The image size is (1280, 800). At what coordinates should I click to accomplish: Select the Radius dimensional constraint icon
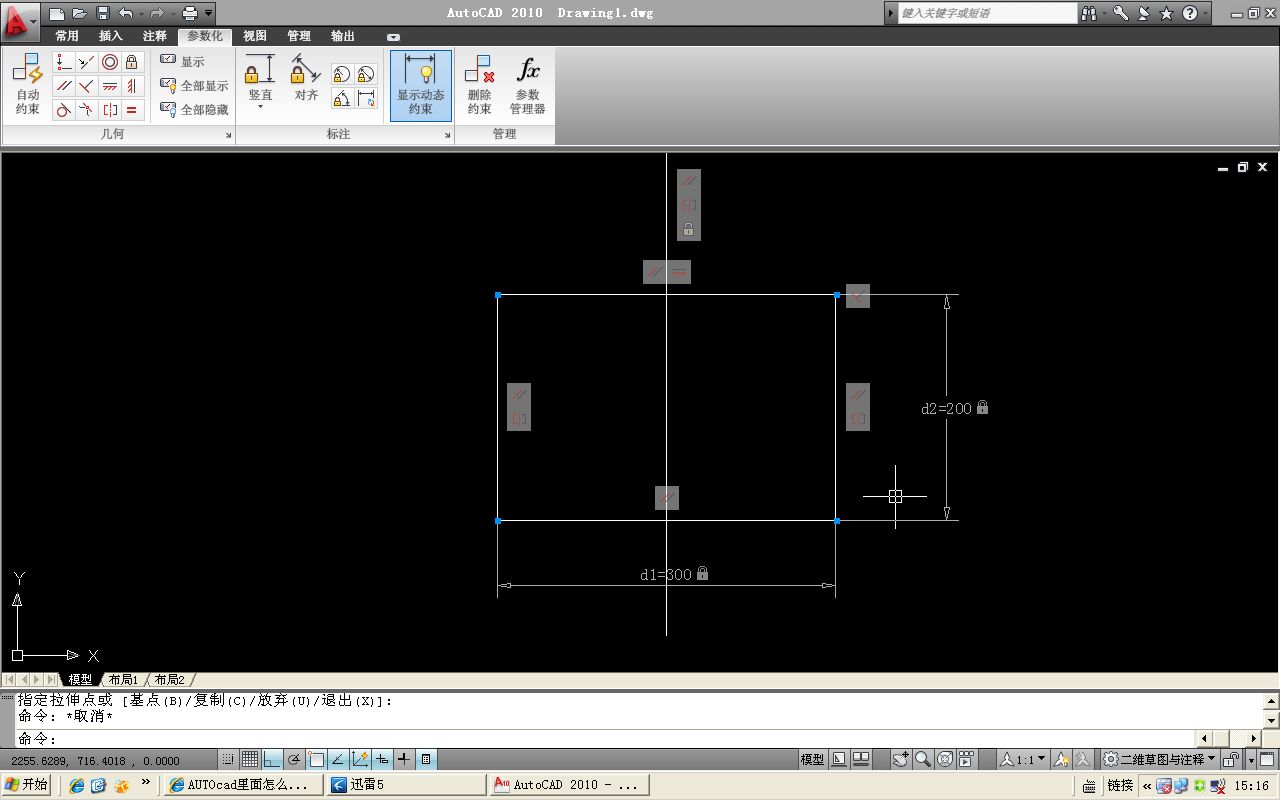pos(342,74)
